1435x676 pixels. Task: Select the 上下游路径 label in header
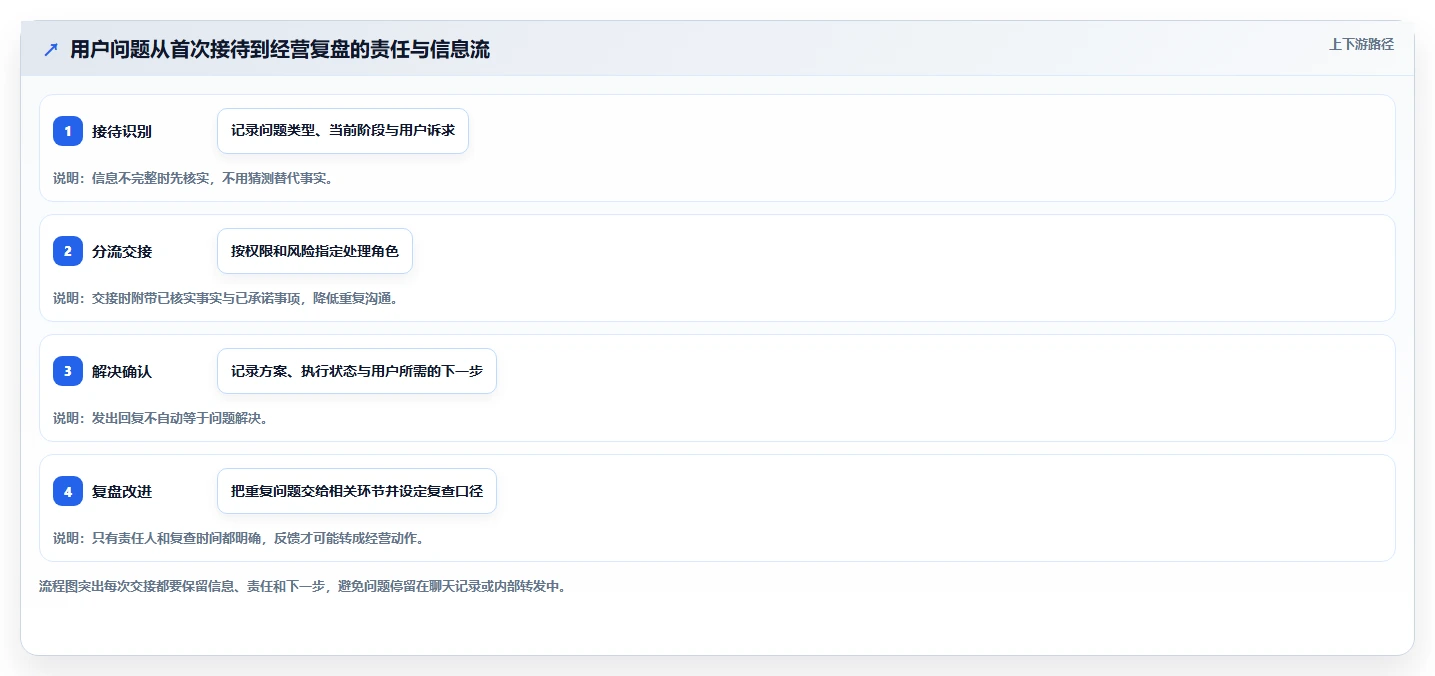click(x=1361, y=44)
